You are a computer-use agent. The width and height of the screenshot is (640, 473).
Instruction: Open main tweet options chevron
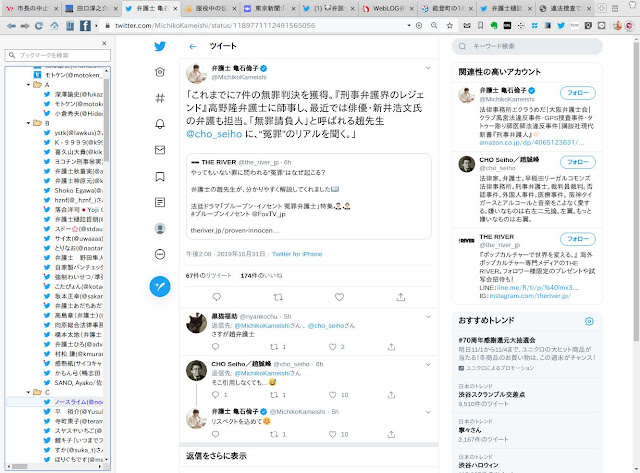[428, 68]
